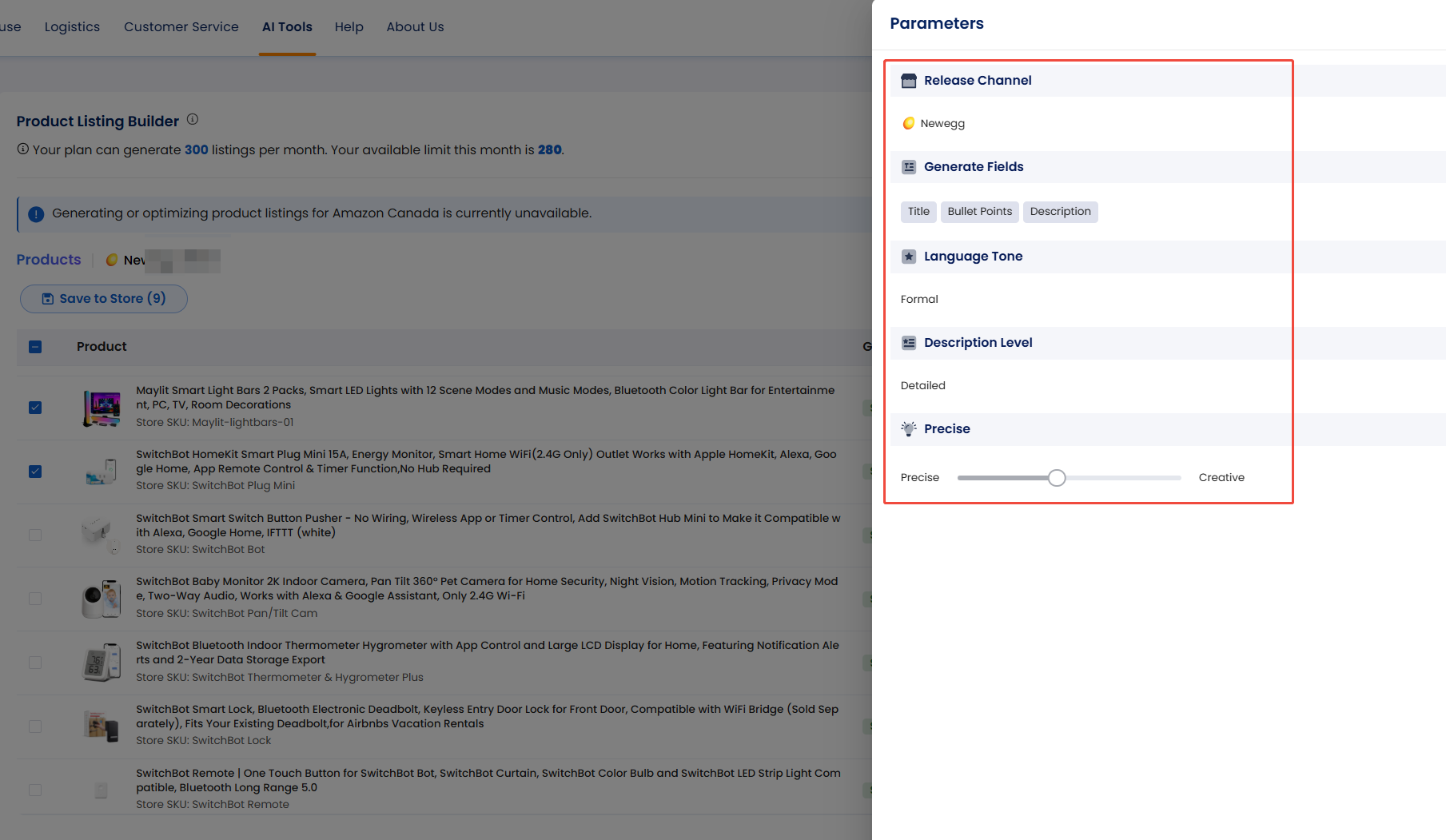Click the Parameters panel title
This screenshot has height=840, width=1446.
coord(937,24)
